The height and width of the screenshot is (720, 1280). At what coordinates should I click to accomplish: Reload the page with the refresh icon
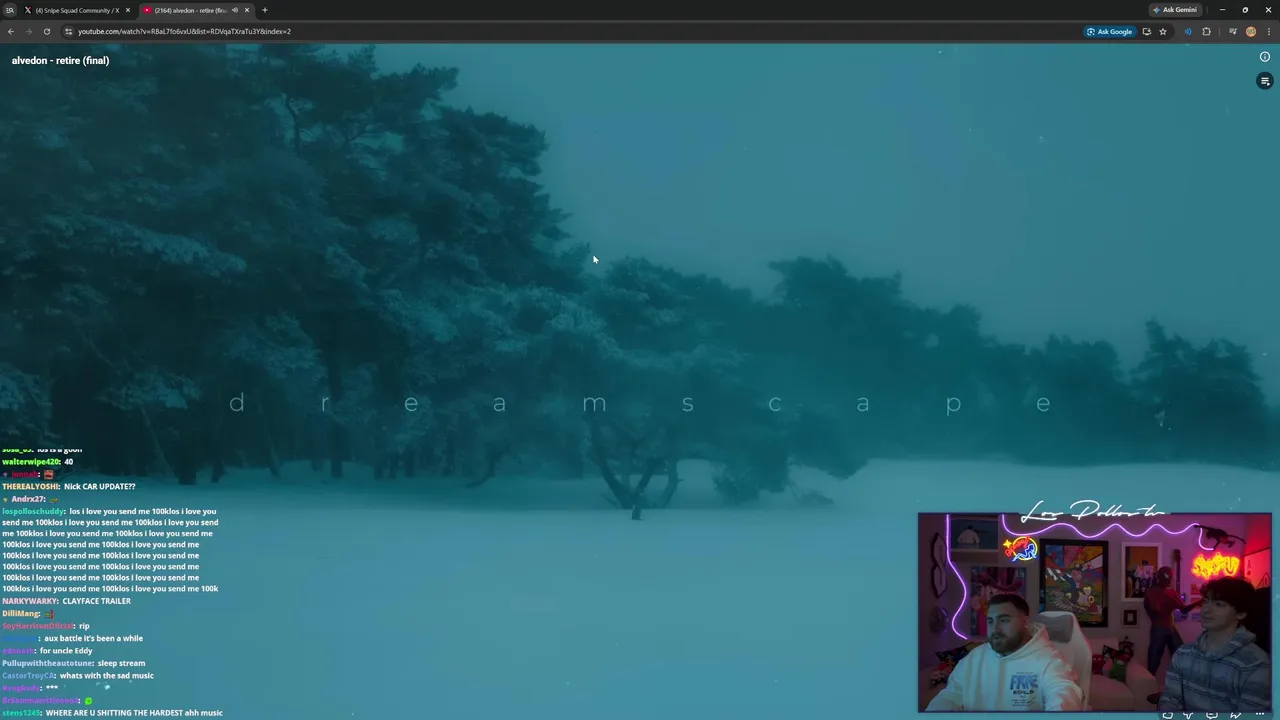(x=46, y=31)
